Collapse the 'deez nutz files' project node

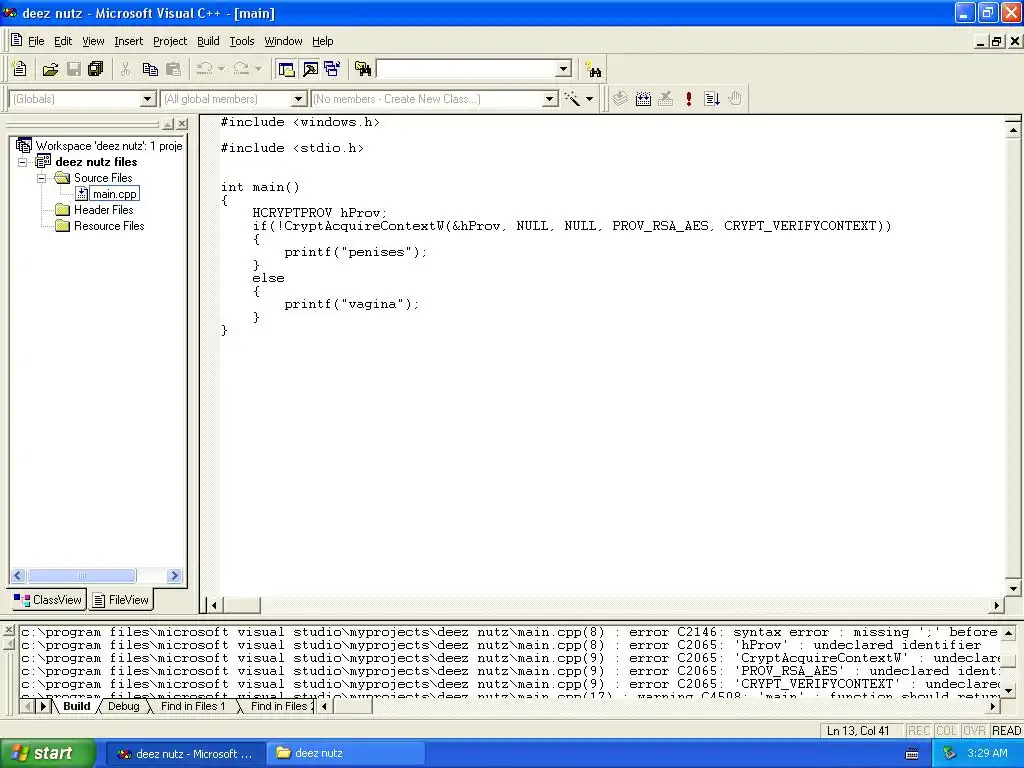22,162
